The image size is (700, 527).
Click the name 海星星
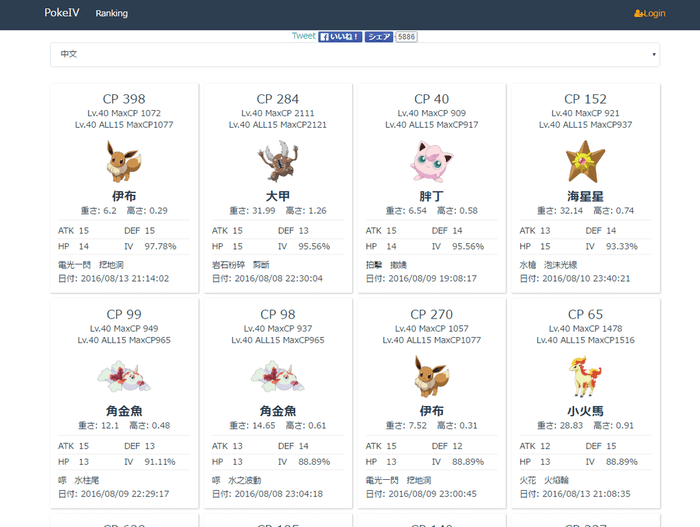585,196
